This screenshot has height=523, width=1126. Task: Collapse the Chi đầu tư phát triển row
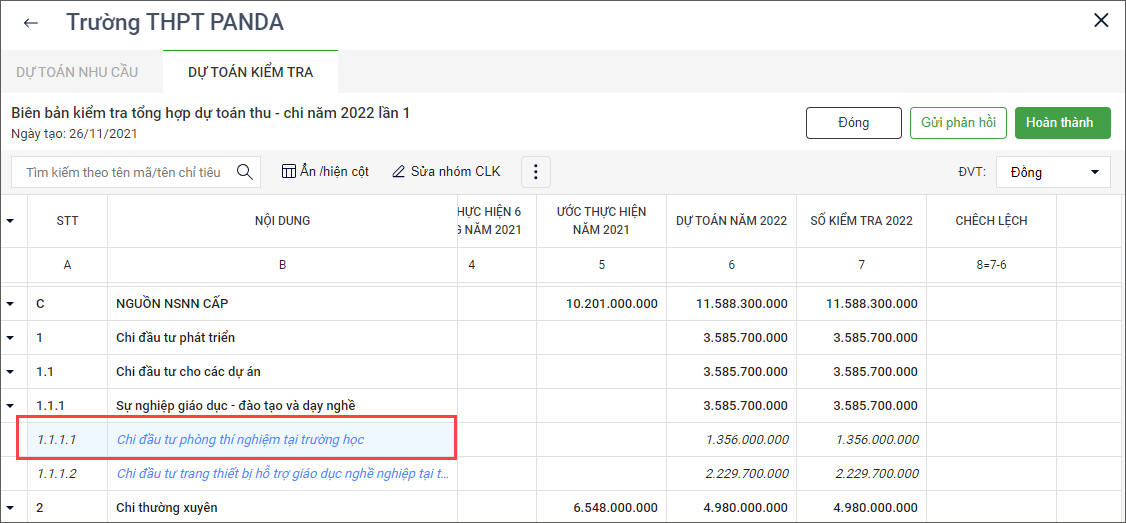(x=11, y=338)
